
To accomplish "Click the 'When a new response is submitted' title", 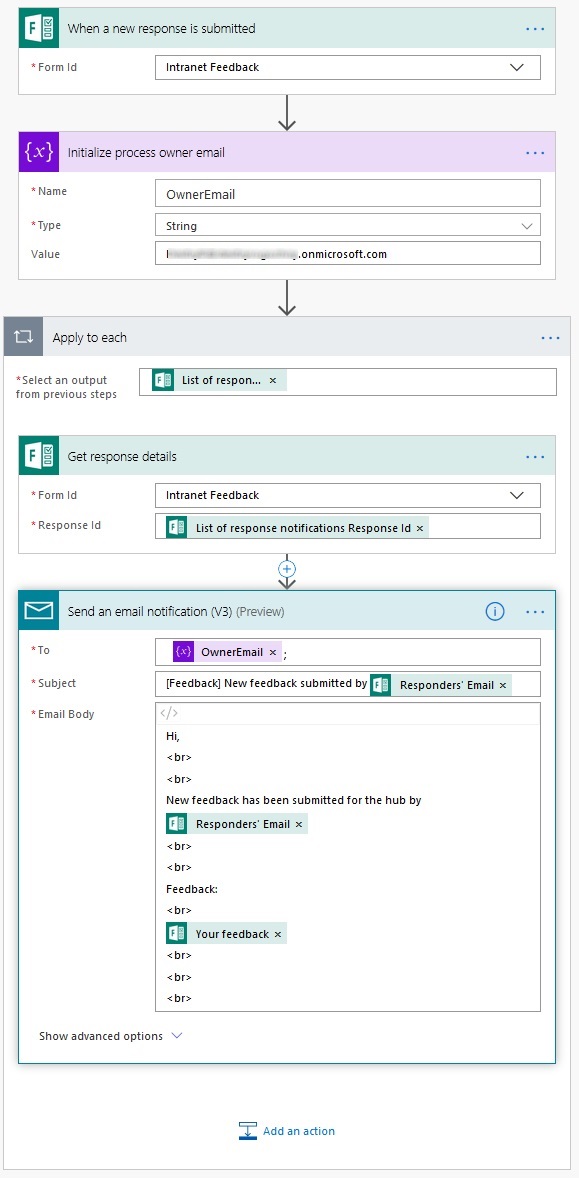I will 161,29.
